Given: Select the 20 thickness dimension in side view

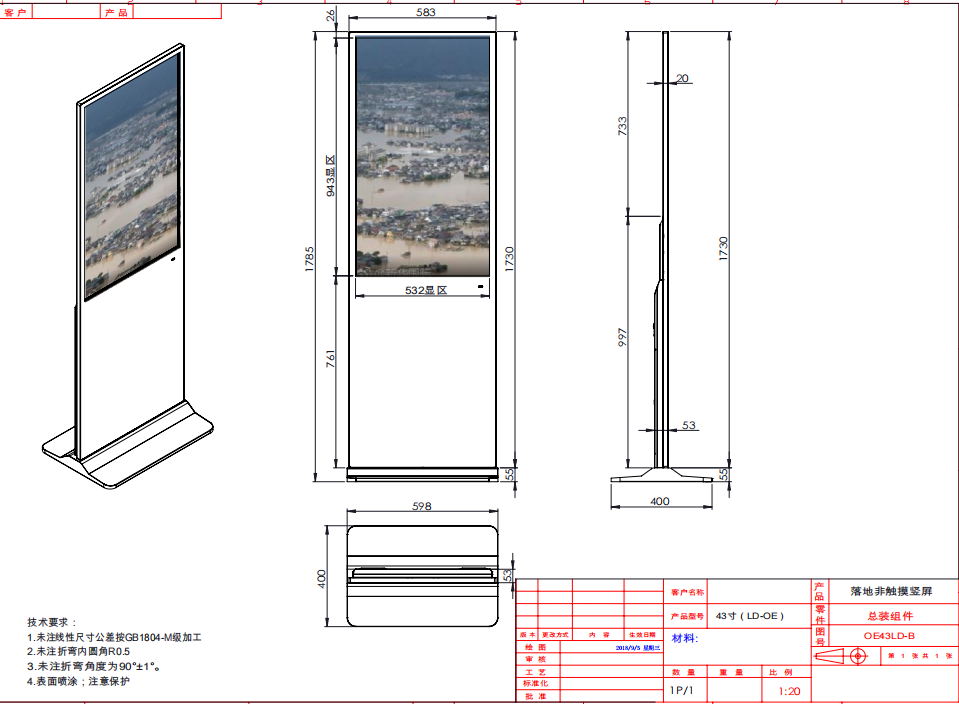Looking at the screenshot, I should coord(683,78).
